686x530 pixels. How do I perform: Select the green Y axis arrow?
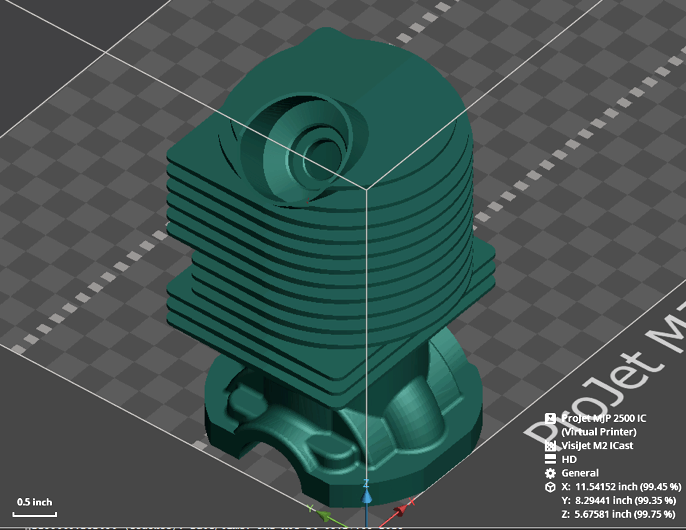tap(327, 516)
